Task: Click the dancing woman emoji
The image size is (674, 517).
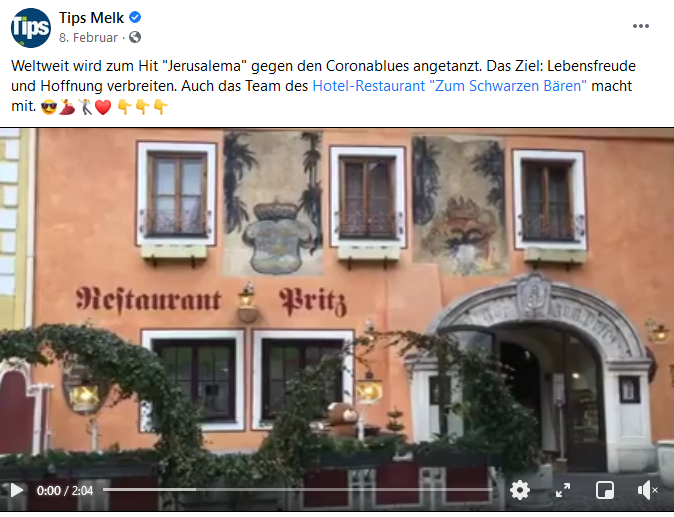Action: click(67, 107)
